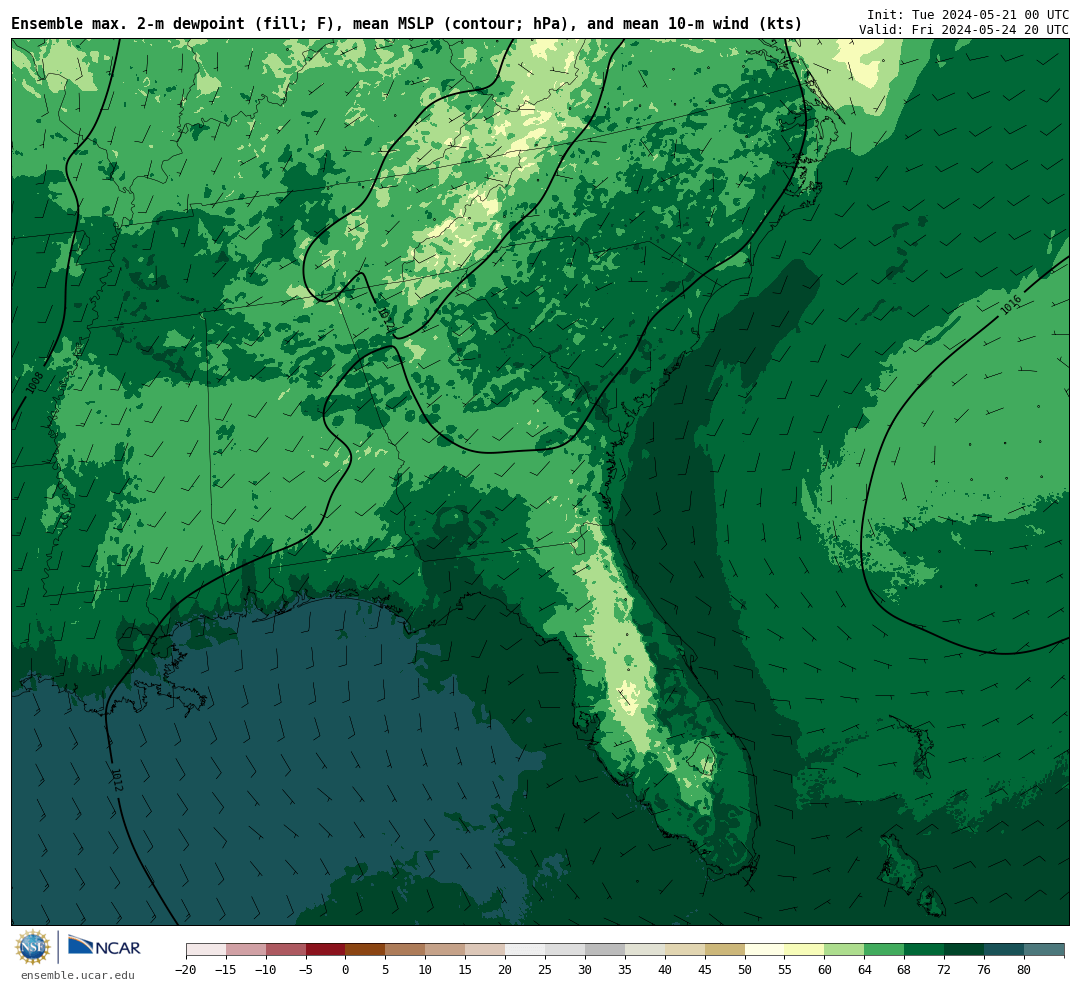Click the colorbar label 64
The height and width of the screenshot is (988, 1080).
point(864,970)
